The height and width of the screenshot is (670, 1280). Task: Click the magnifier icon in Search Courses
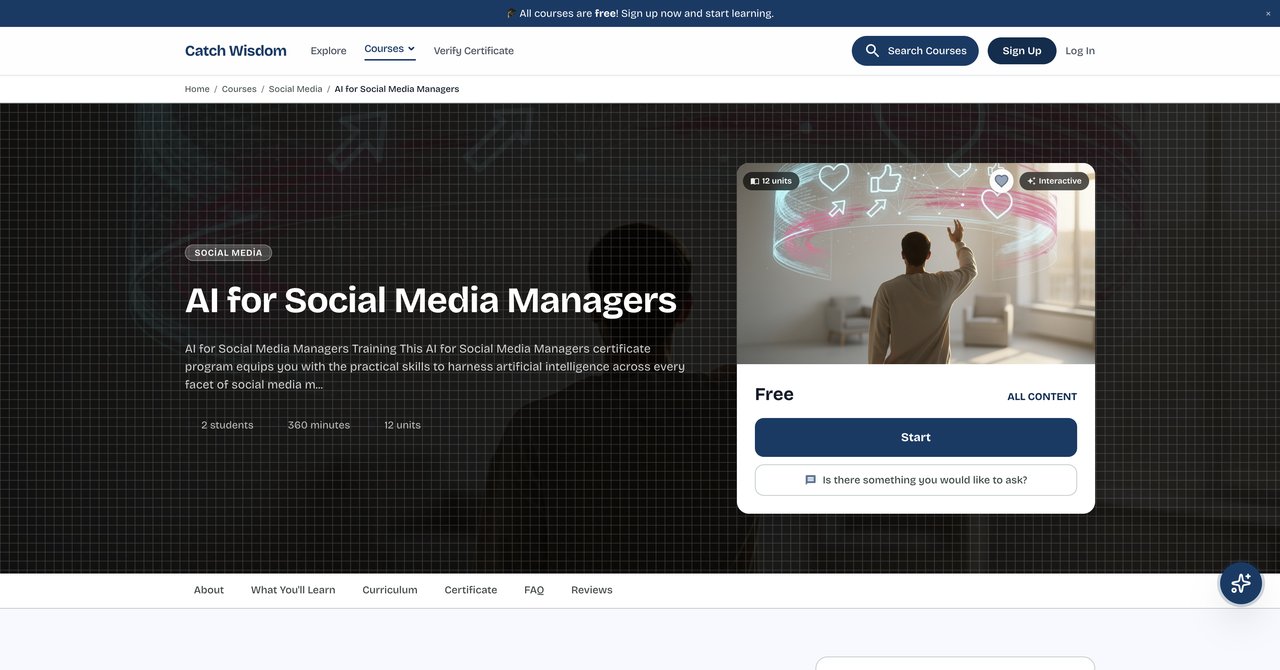click(x=872, y=51)
